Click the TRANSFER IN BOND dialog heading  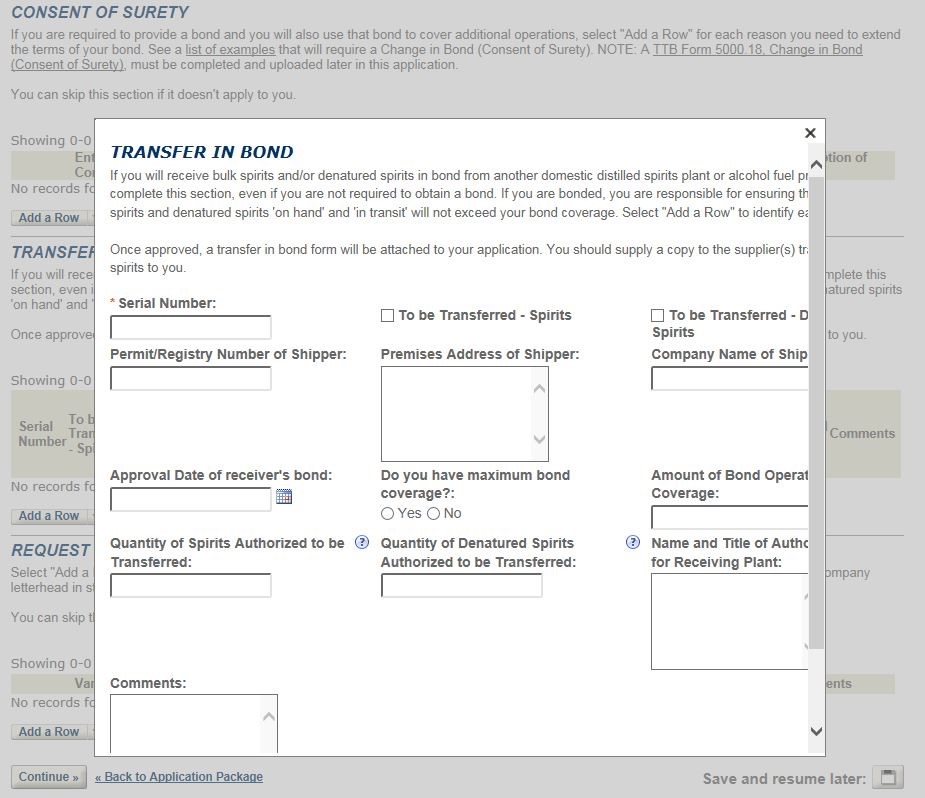point(202,152)
